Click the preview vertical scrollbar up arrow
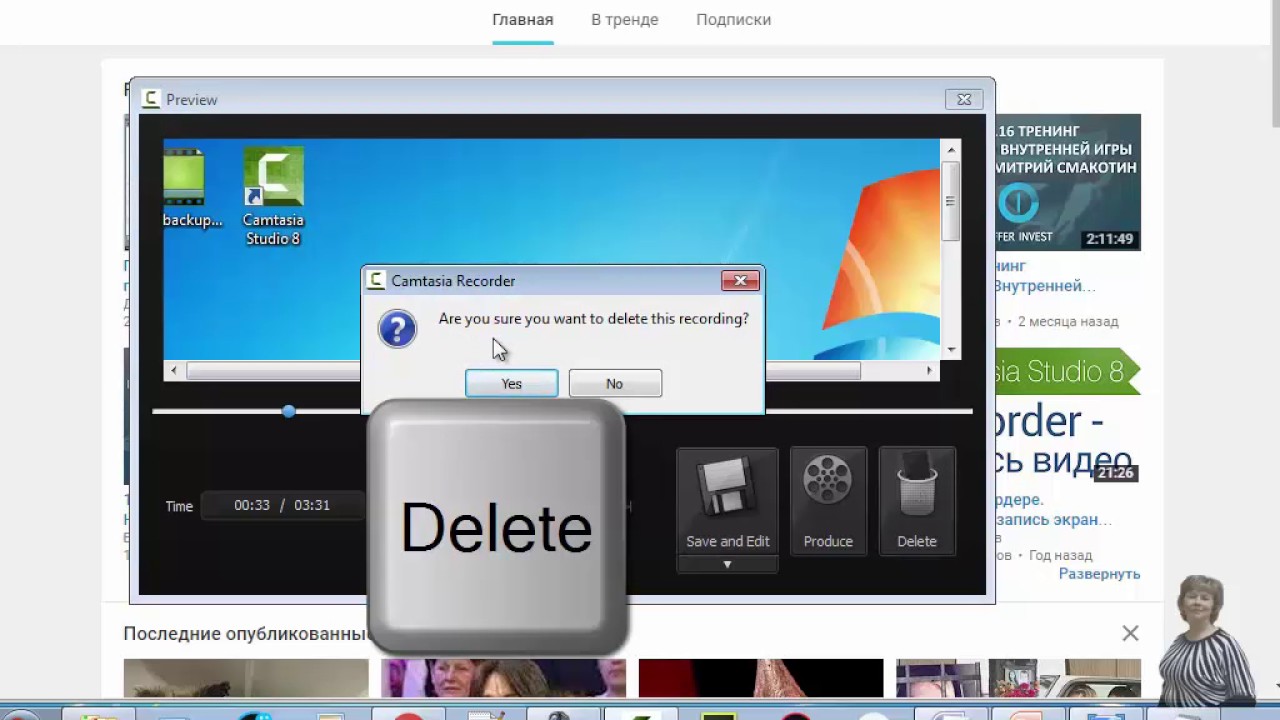The height and width of the screenshot is (720, 1280). [951, 150]
